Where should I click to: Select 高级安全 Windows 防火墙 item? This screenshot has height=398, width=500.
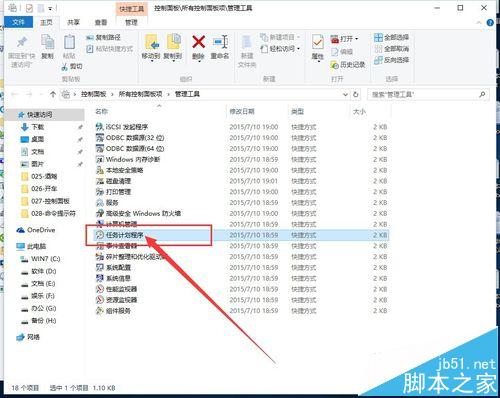(138, 213)
